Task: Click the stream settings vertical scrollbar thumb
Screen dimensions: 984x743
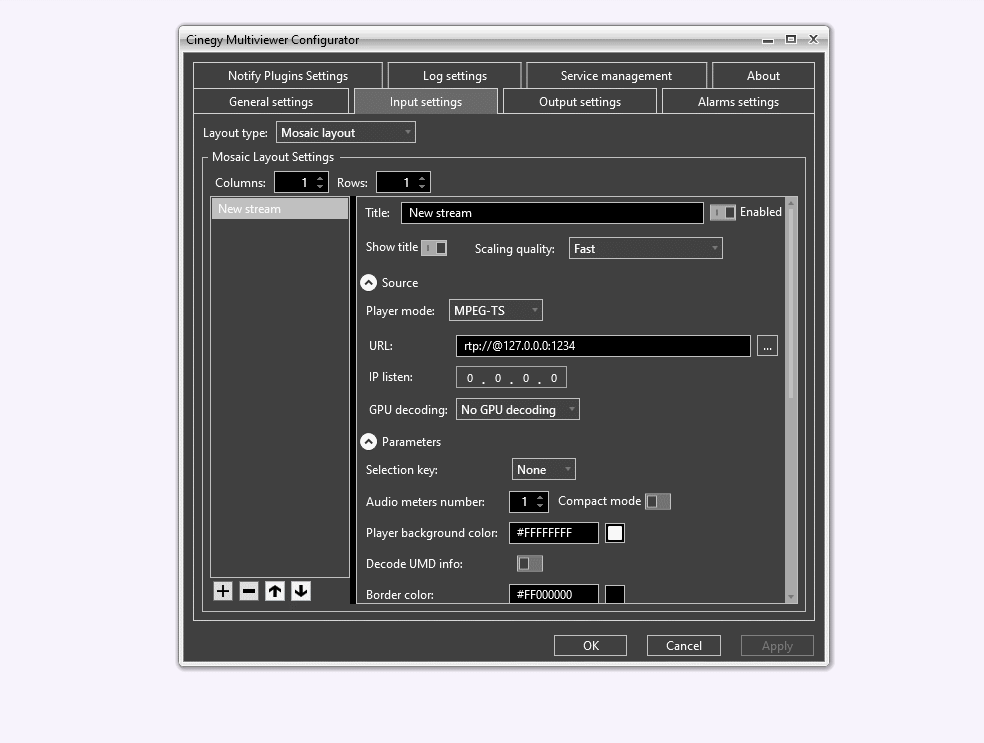Action: 791,304
